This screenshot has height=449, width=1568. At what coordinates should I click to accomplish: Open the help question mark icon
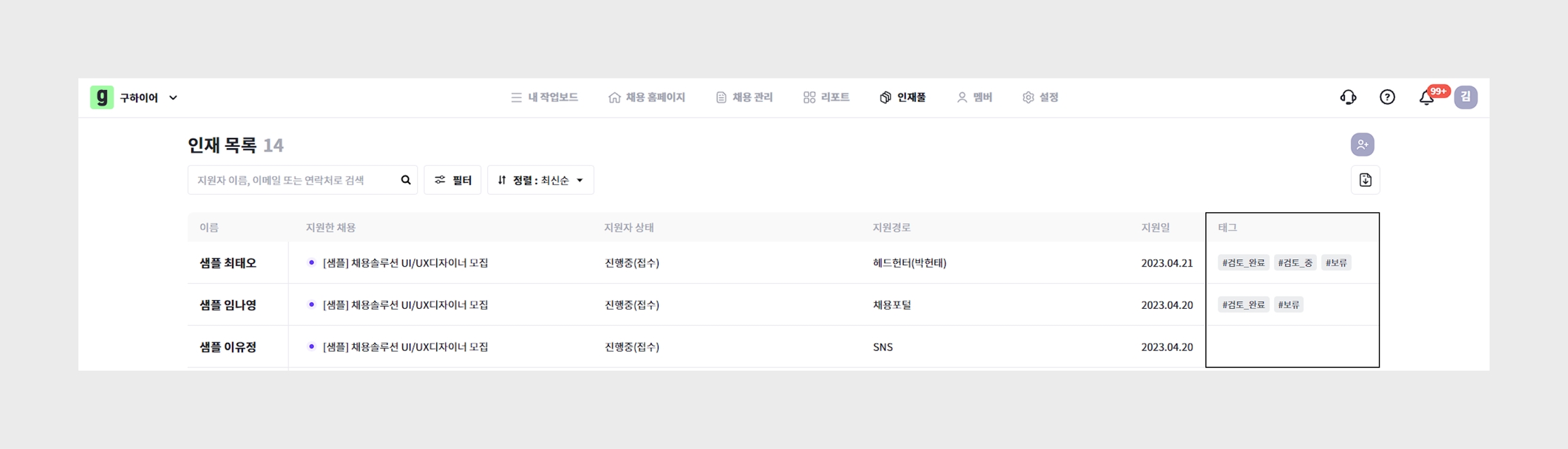[x=1387, y=97]
